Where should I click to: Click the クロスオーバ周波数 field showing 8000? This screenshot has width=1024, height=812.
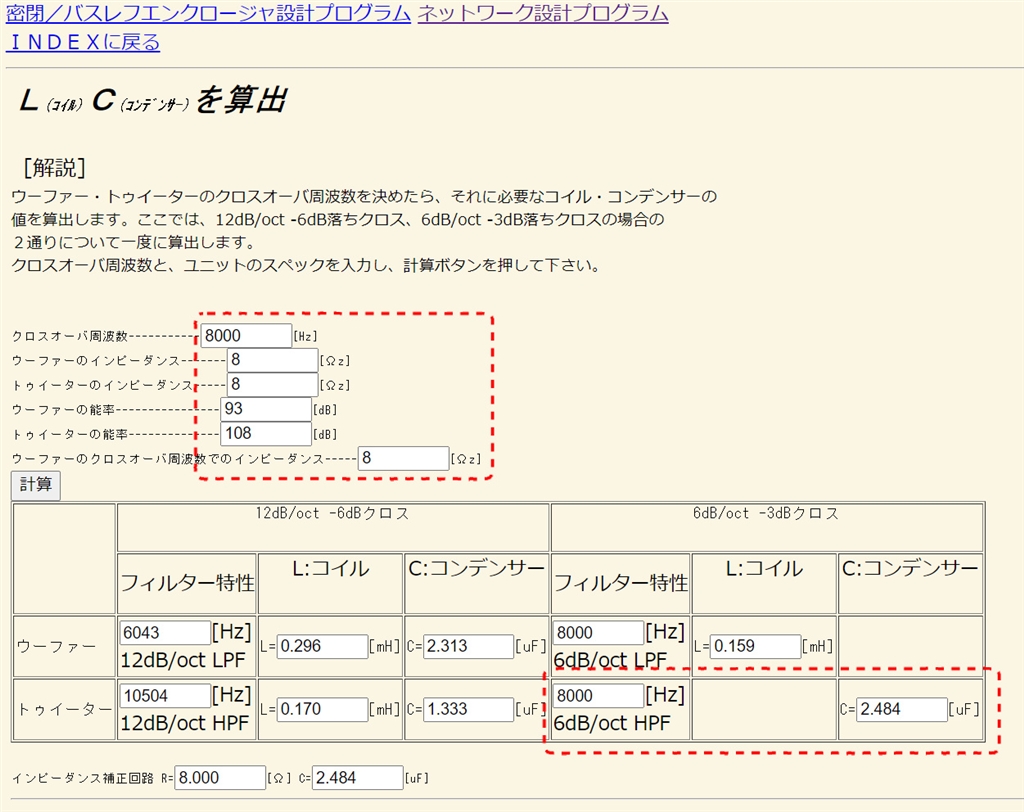coord(246,335)
